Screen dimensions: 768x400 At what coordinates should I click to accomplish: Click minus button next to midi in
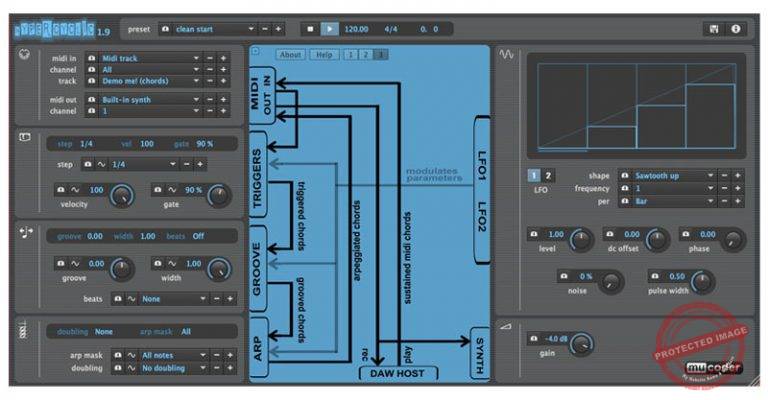pos(210,58)
